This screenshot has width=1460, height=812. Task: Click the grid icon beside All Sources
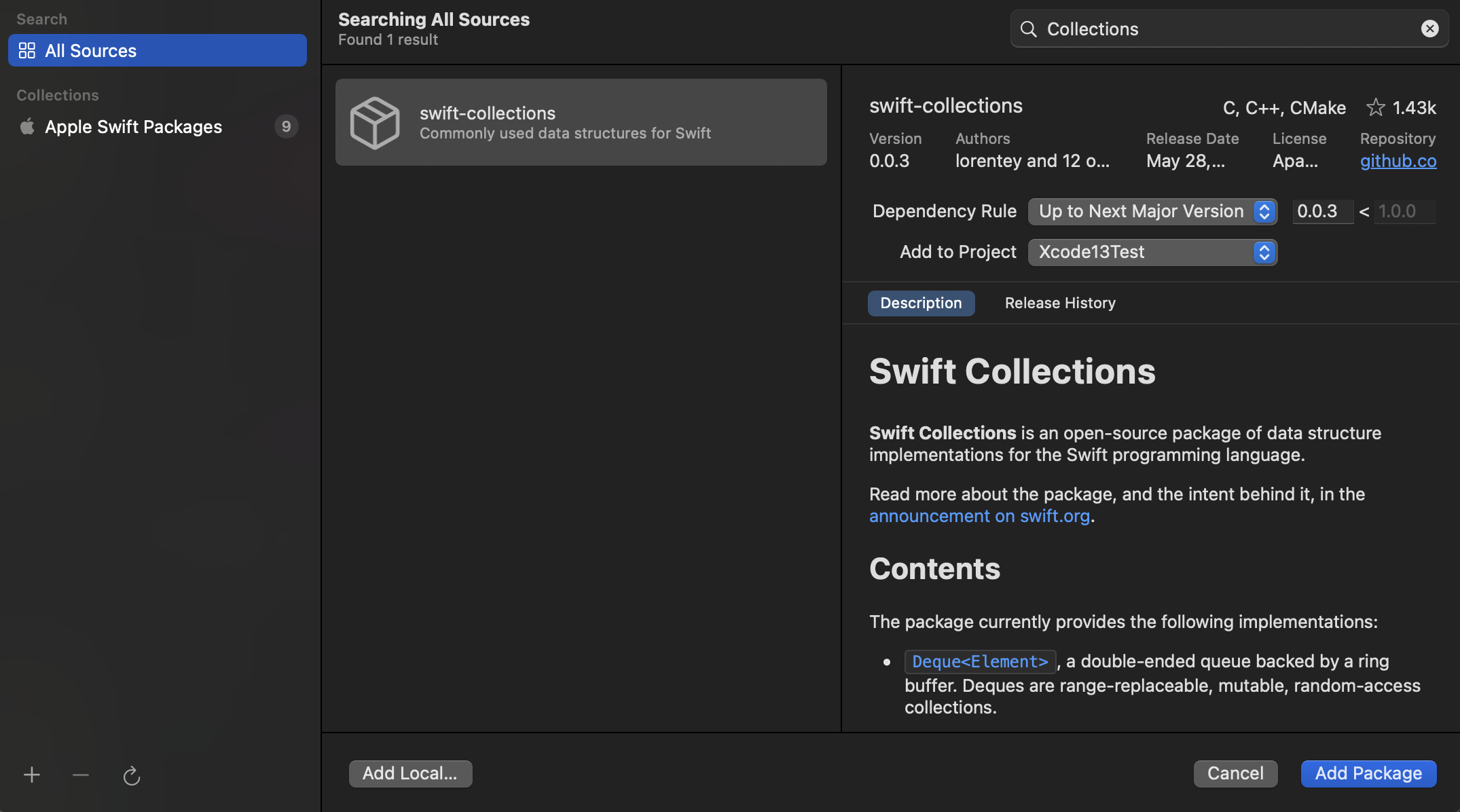click(x=27, y=51)
